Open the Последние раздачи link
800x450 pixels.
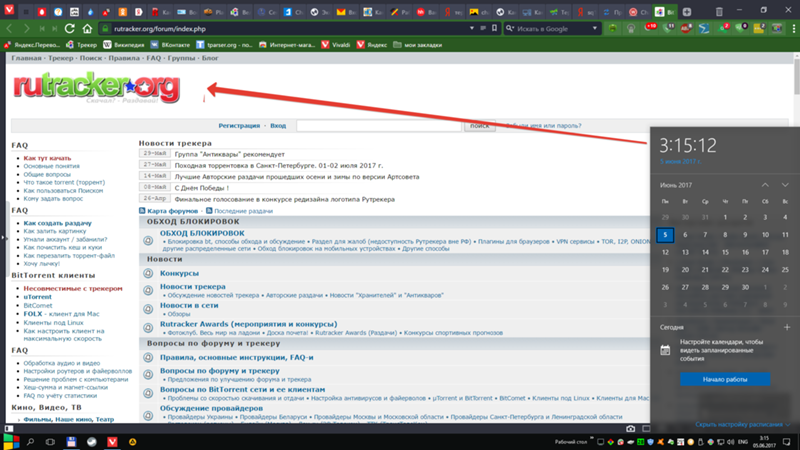[x=243, y=211]
